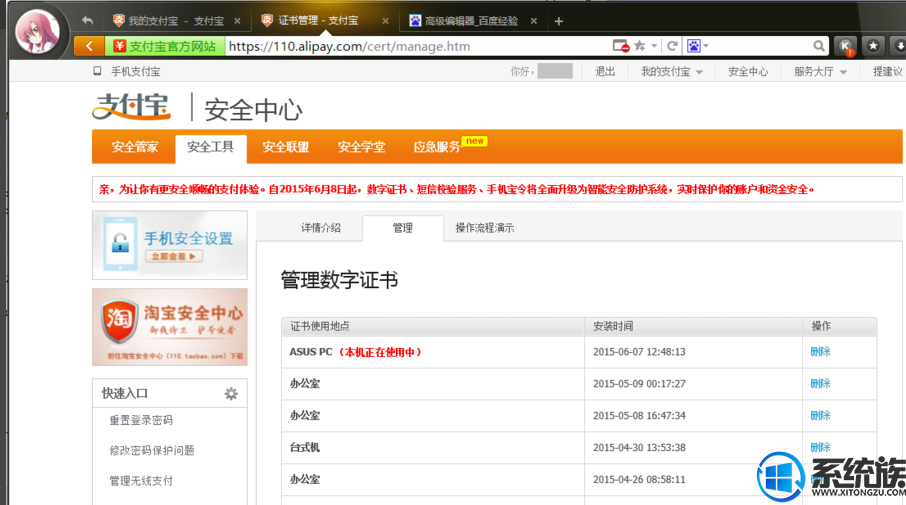
Task: Select the 安全工具 navigation tab
Action: pyautogui.click(x=211, y=148)
